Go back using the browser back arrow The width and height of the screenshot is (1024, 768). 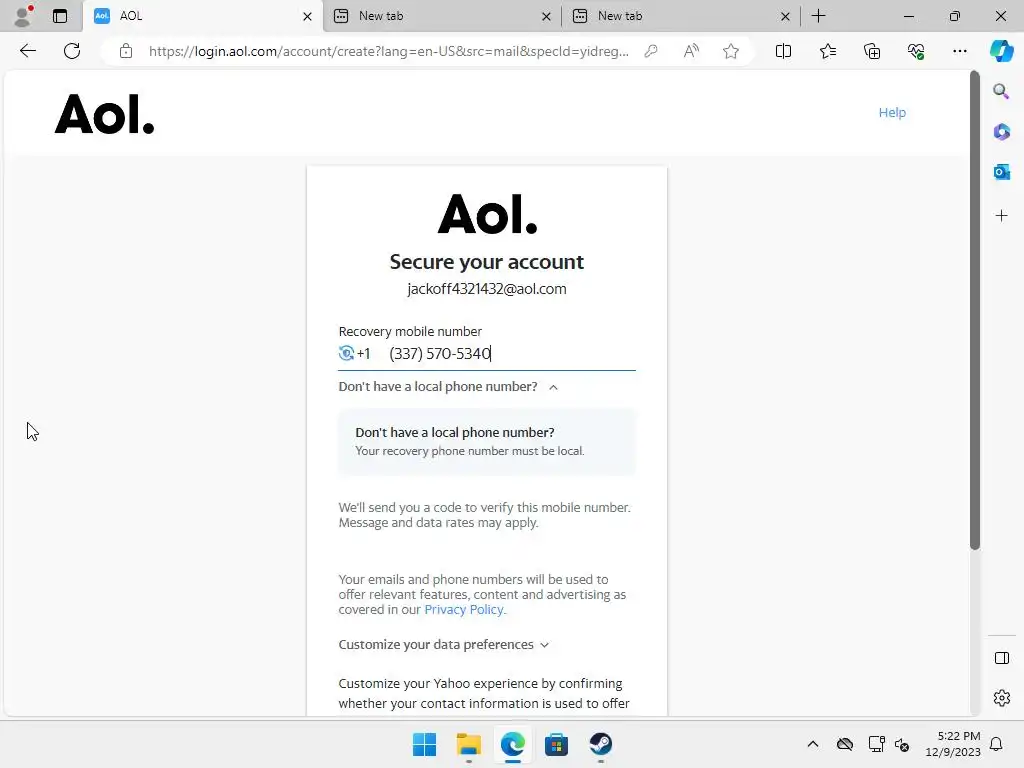(27, 51)
